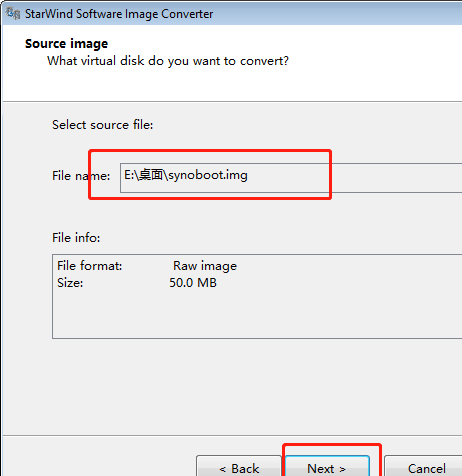Image resolution: width=462 pixels, height=476 pixels.
Task: Click the 'What virtual disk' question text
Action: tap(168, 61)
